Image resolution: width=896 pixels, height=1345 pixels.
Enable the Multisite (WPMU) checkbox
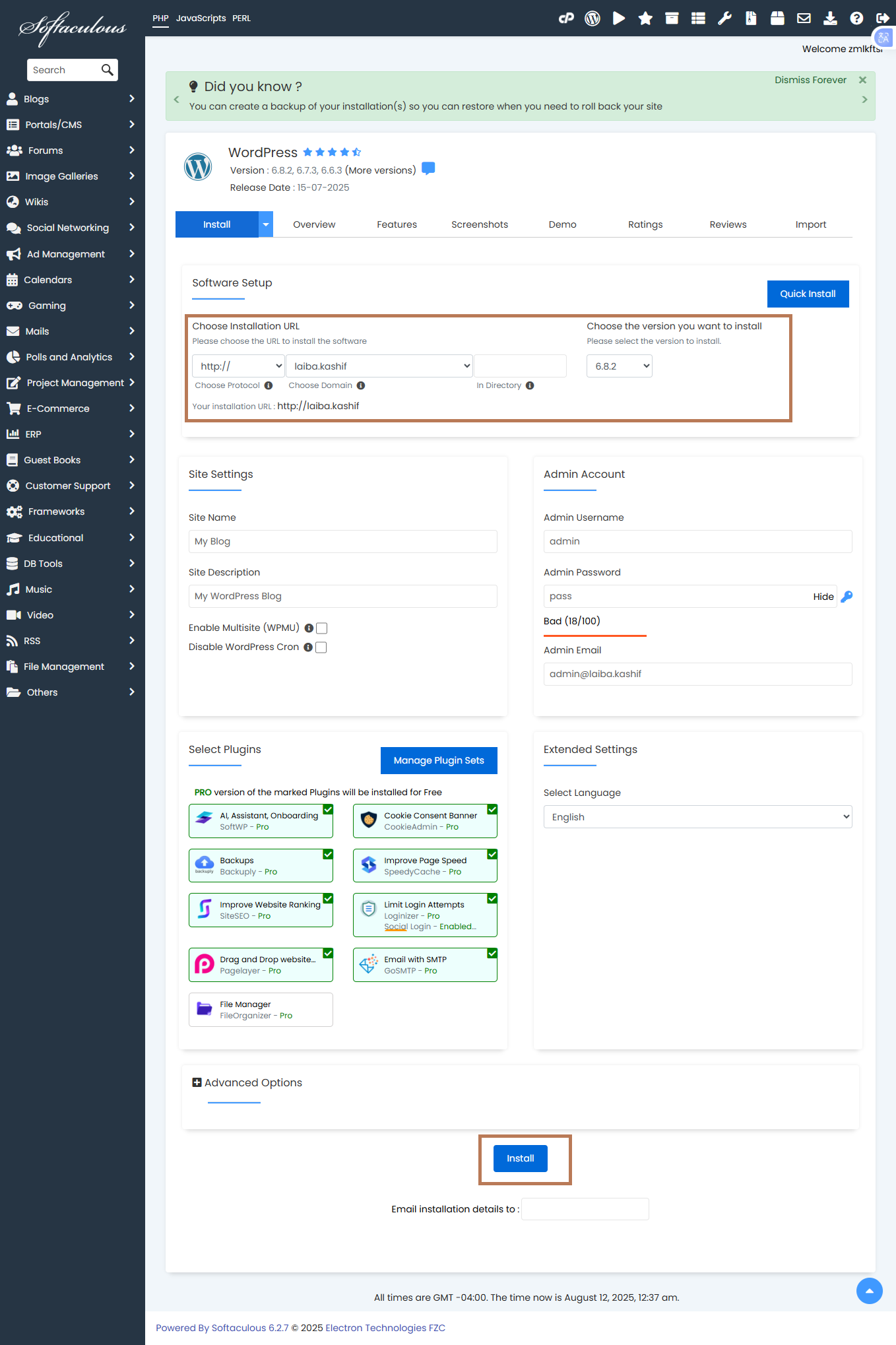[x=322, y=628]
